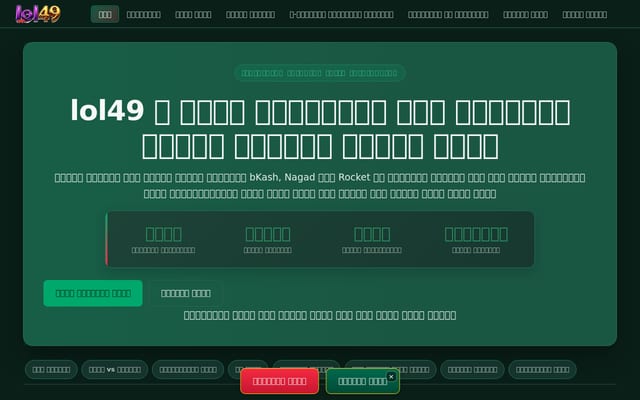640x400 pixels.
Task: Close the floating green button with the X
Action: (391, 377)
